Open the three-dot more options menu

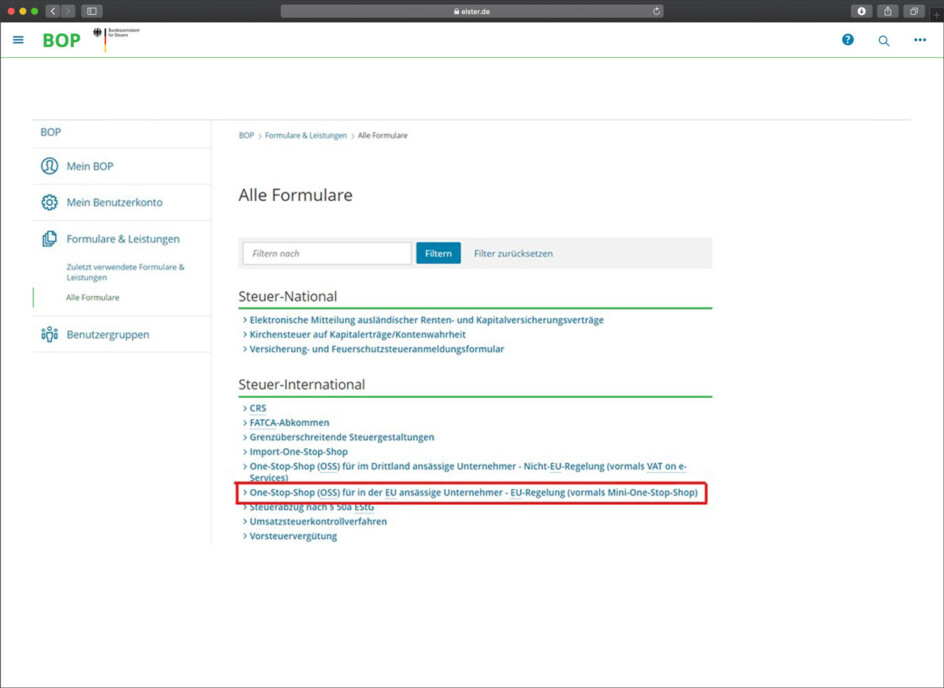point(920,40)
